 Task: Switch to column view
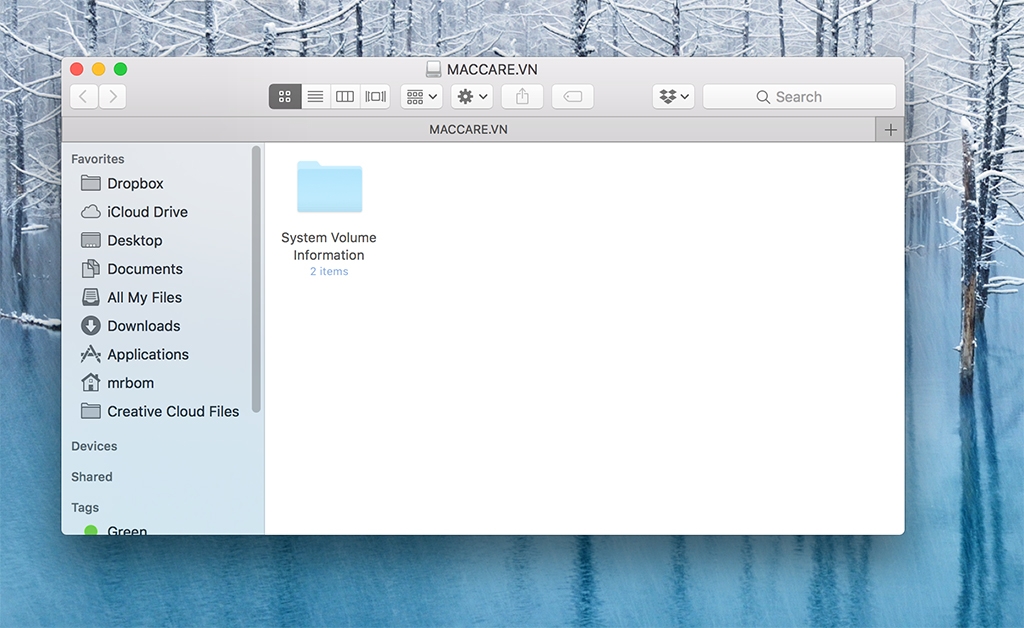[x=345, y=97]
